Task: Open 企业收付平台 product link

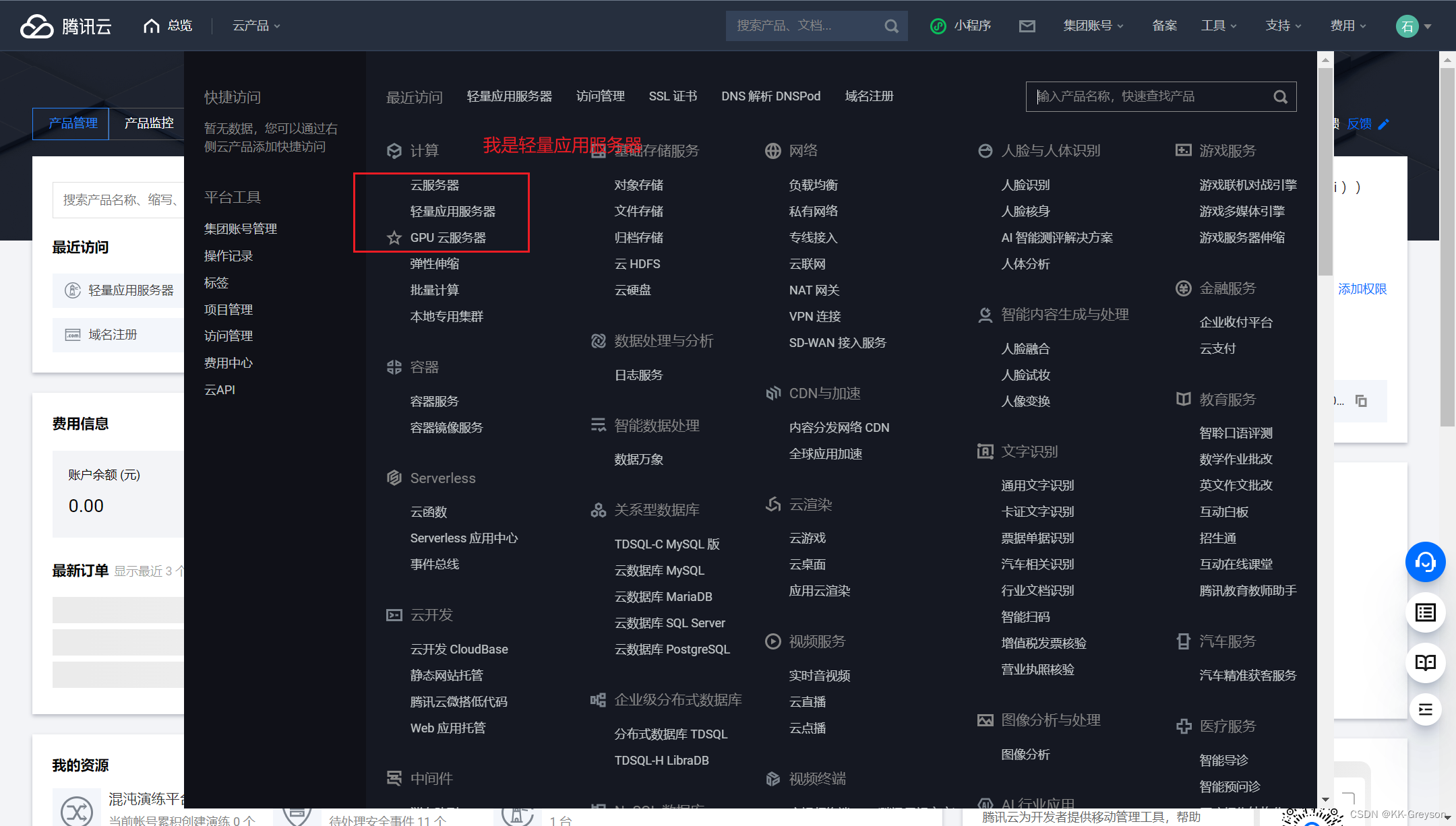Action: 1236,322
